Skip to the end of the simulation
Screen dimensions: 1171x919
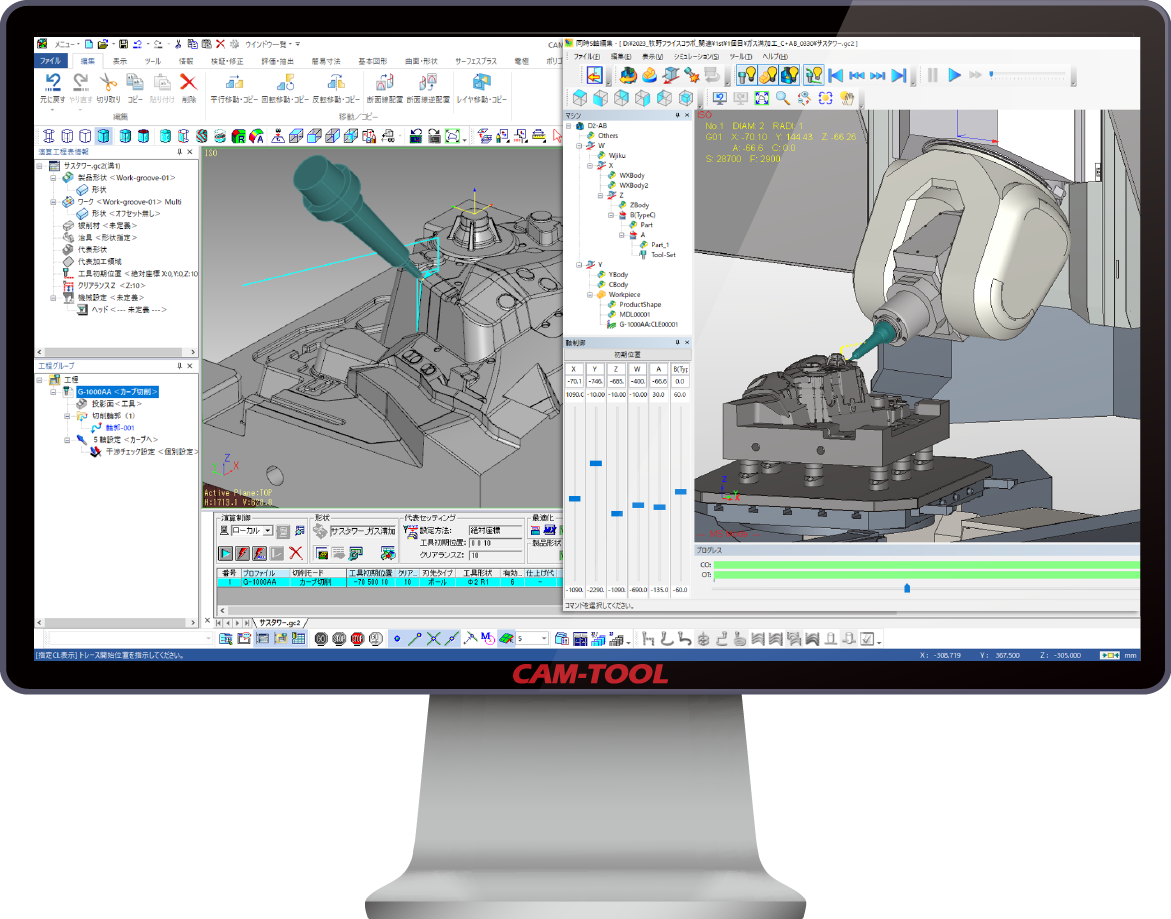[x=898, y=75]
